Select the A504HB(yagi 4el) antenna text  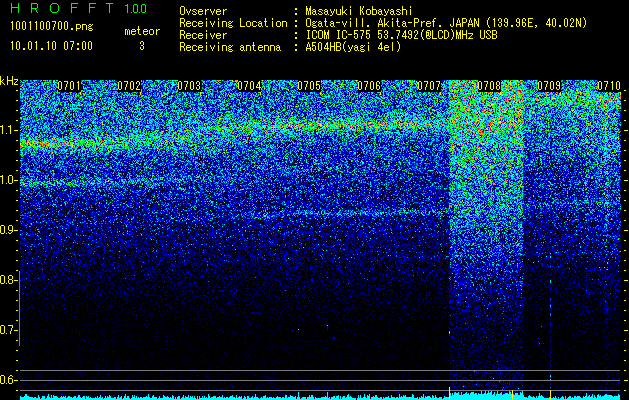353,47
